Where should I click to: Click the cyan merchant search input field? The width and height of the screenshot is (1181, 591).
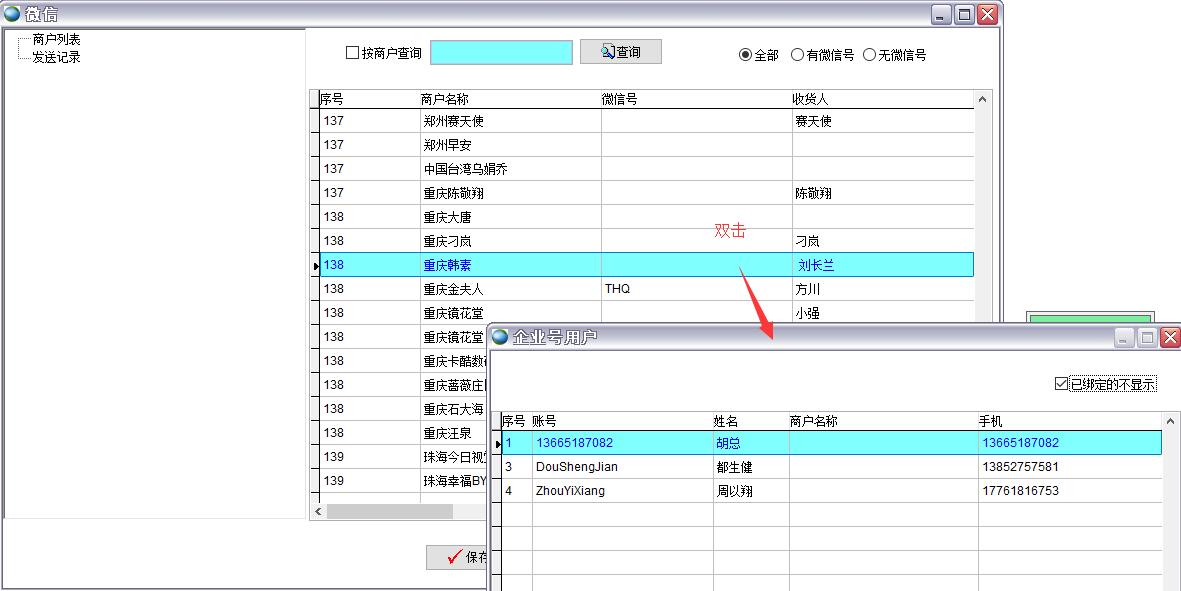[501, 52]
